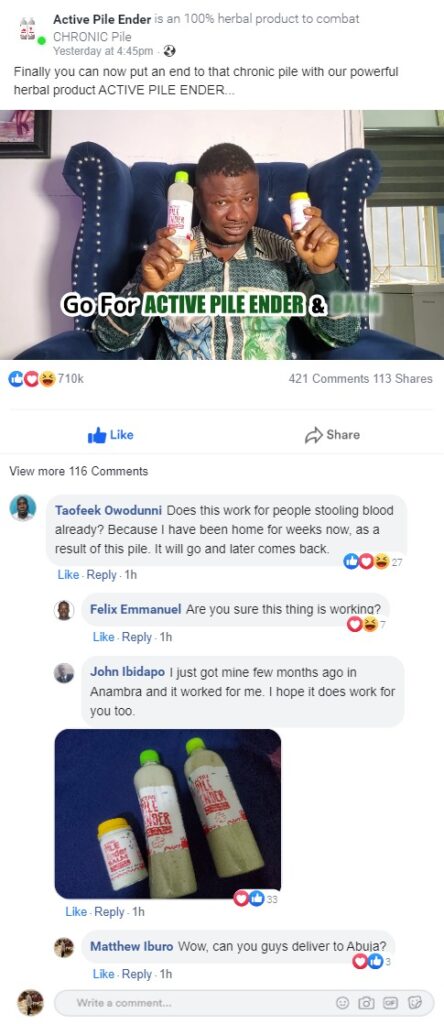Attach a photo via camera icon
The image size is (444, 1024).
(x=366, y=1002)
